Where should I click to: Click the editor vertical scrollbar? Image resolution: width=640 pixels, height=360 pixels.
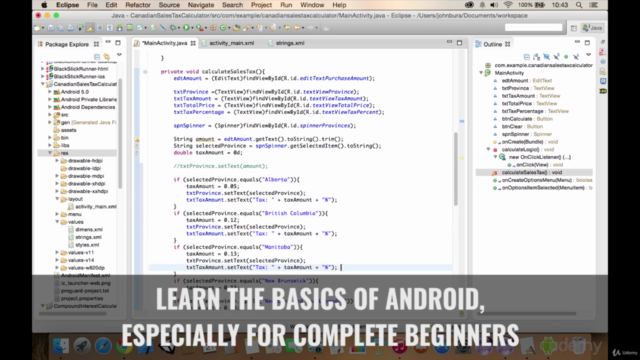(456, 168)
